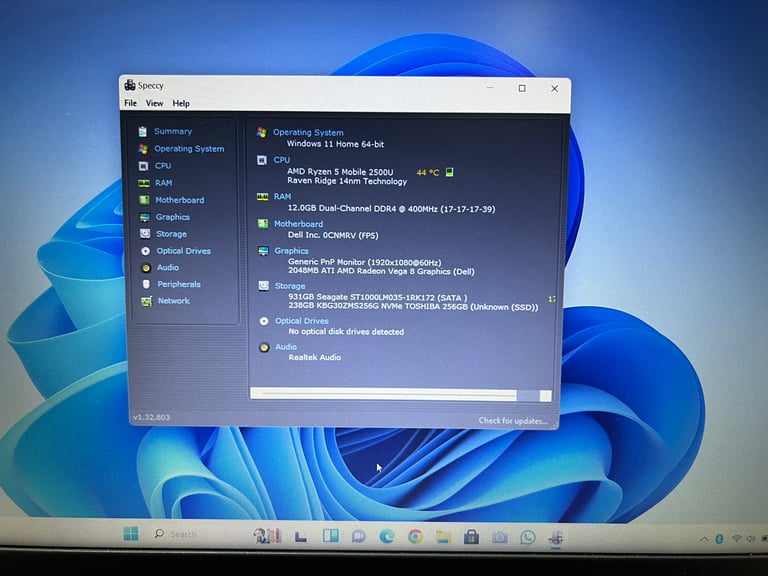Open the CPU sidebar section
This screenshot has width=768, height=576.
pyautogui.click(x=163, y=166)
